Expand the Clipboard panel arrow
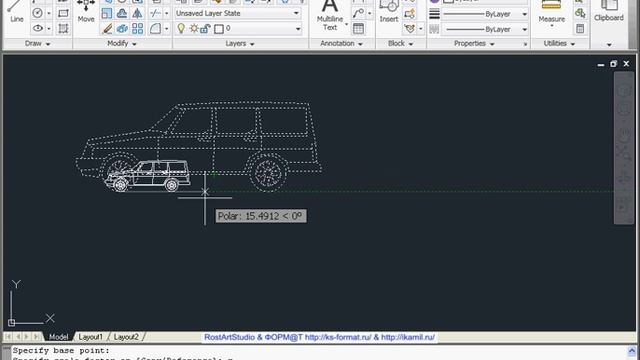Viewport: 640px width, 360px height. point(609,44)
